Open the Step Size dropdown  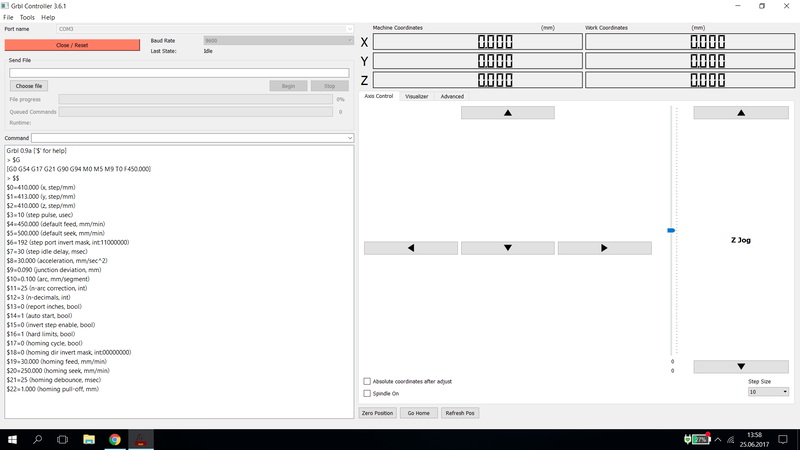click(x=768, y=392)
